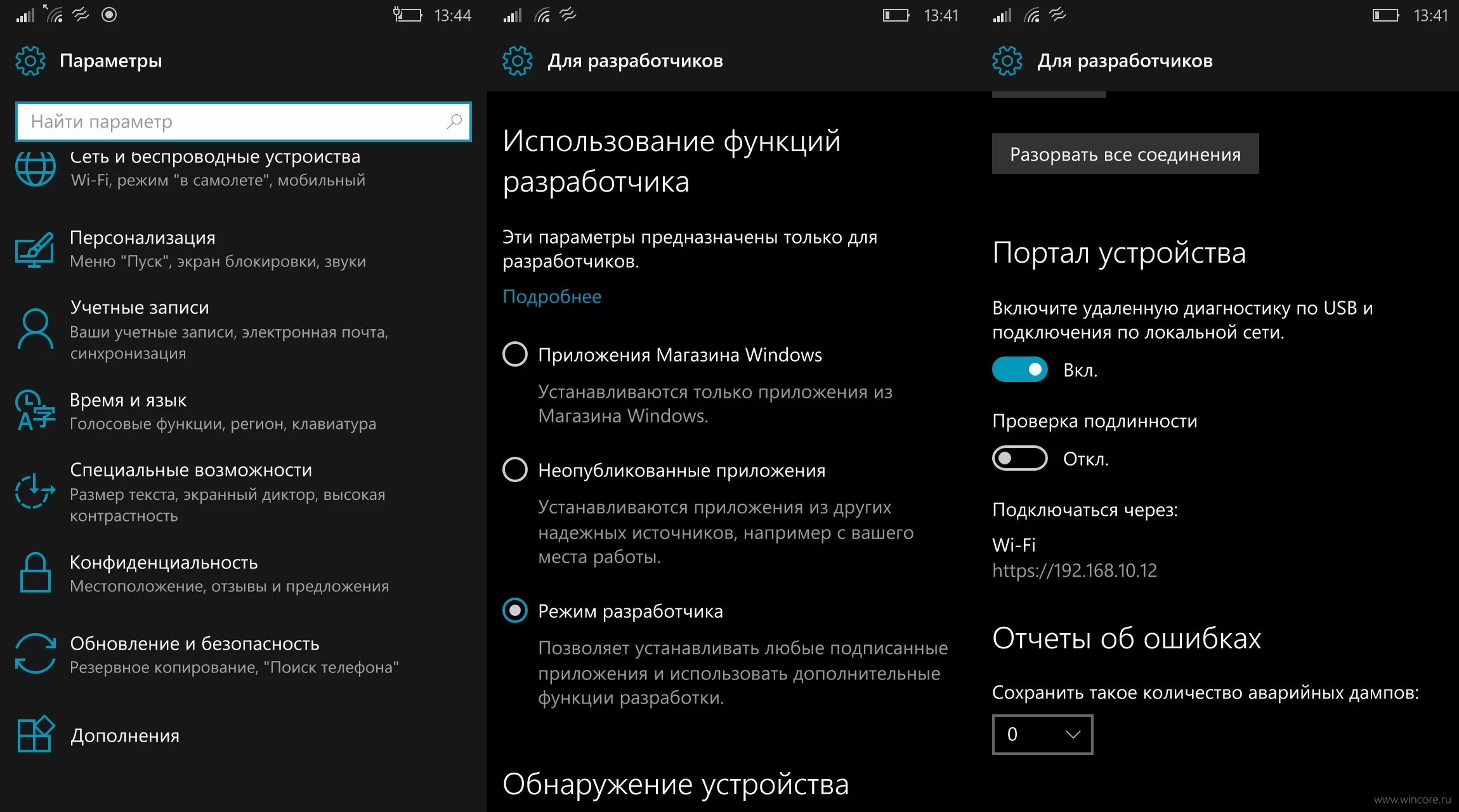Click Разорвать все соединения button
This screenshot has width=1459, height=812.
point(1125,154)
